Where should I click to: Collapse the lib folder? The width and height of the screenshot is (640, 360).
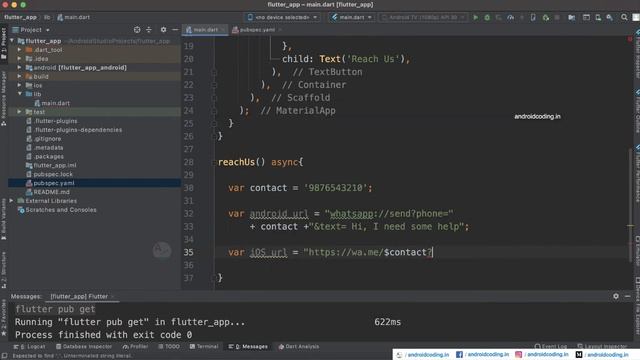pos(20,94)
